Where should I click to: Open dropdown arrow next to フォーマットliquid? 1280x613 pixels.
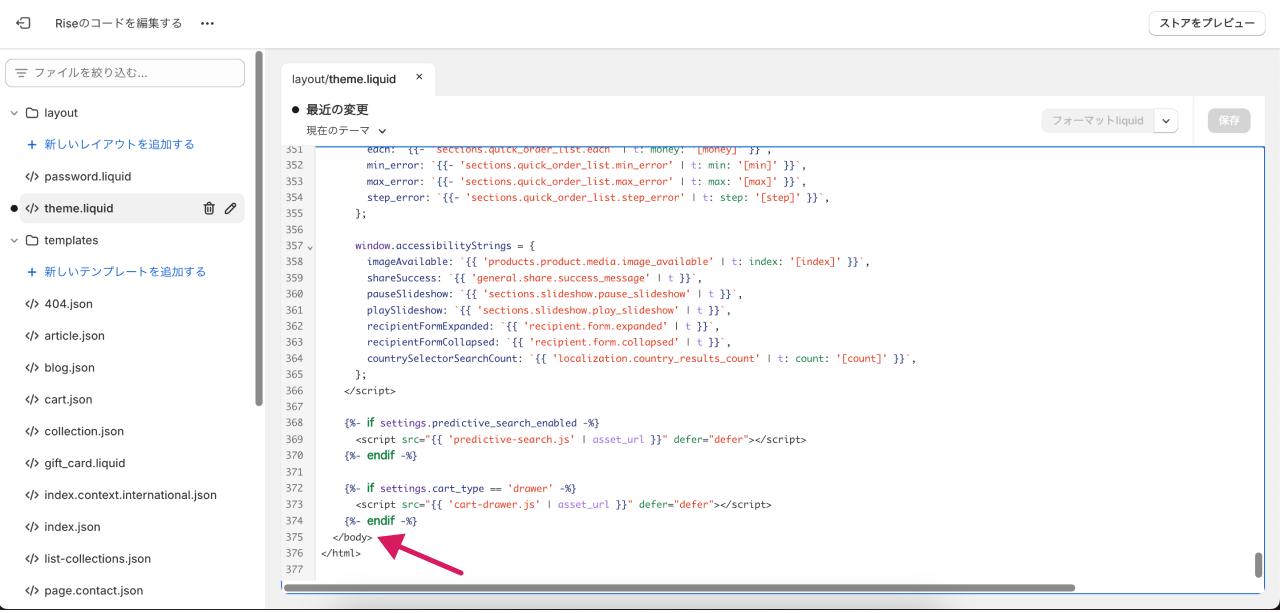pyautogui.click(x=1166, y=121)
